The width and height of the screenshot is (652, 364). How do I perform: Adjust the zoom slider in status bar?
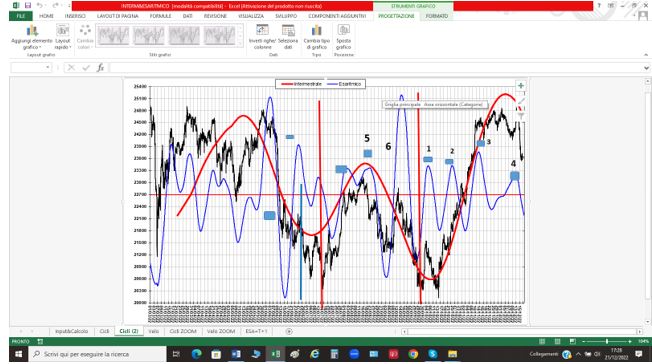pos(607,342)
